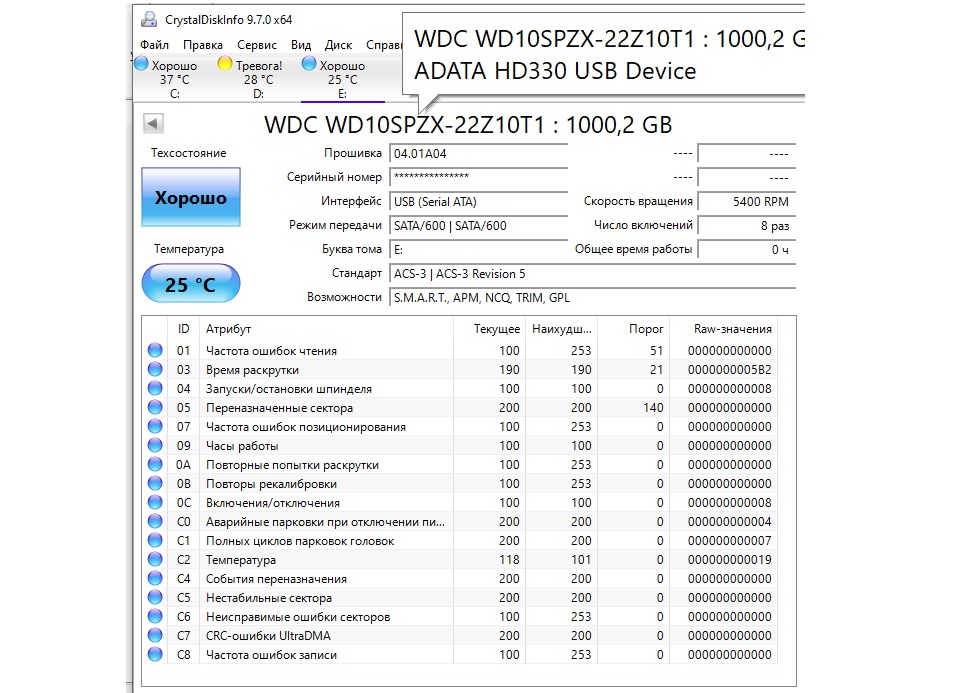This screenshot has height=693, width=980.
Task: Switch to disk E: tab at 25 °C
Action: tap(342, 79)
